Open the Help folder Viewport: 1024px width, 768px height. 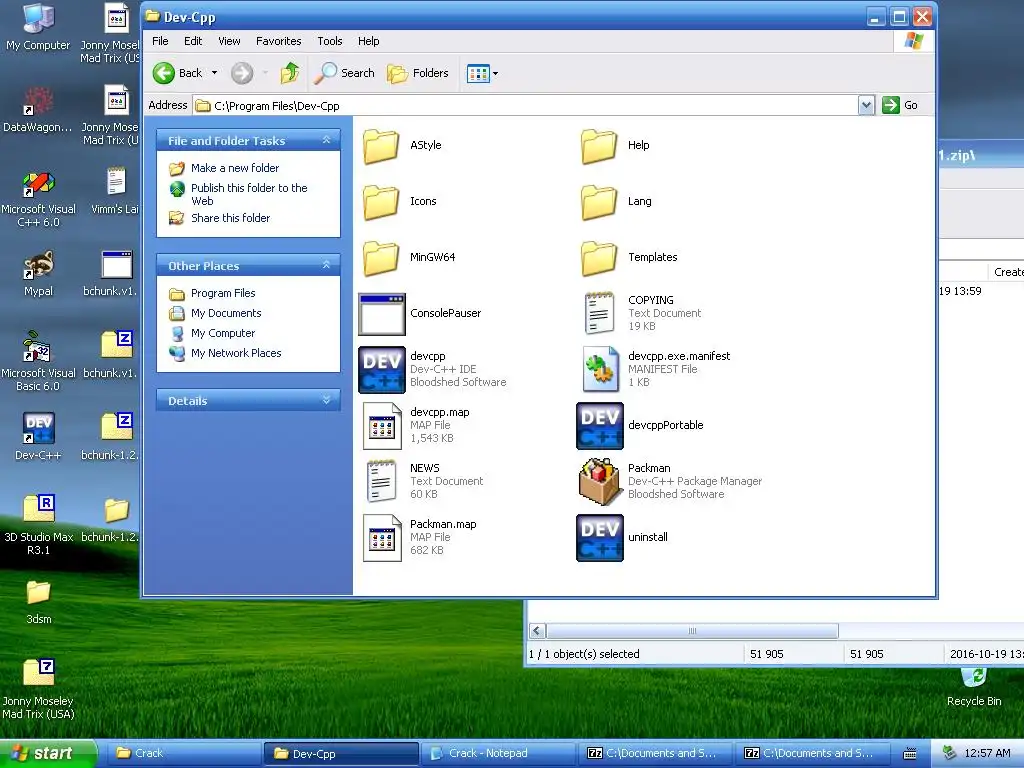click(599, 146)
